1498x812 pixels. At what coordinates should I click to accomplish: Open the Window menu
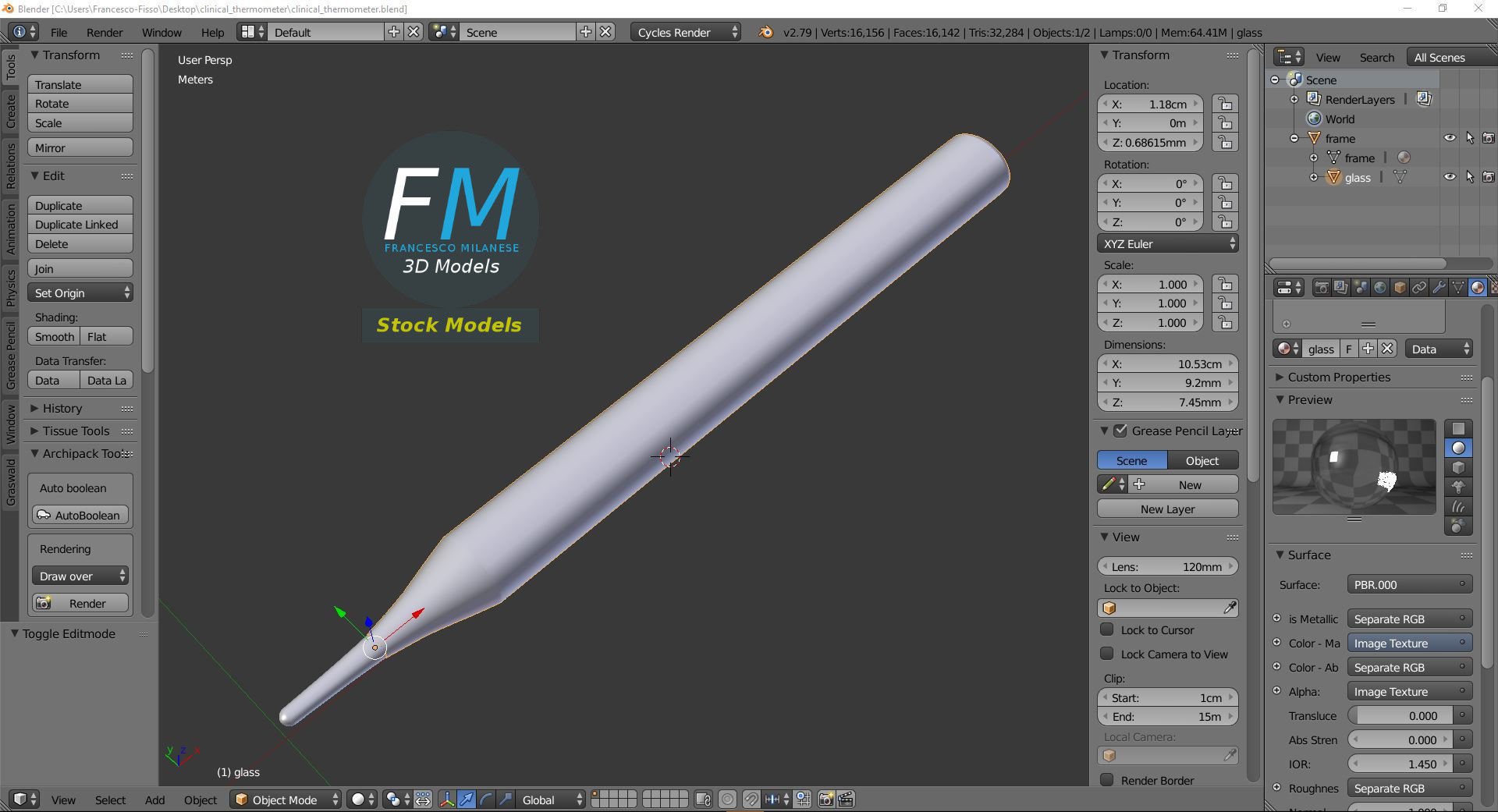162,32
